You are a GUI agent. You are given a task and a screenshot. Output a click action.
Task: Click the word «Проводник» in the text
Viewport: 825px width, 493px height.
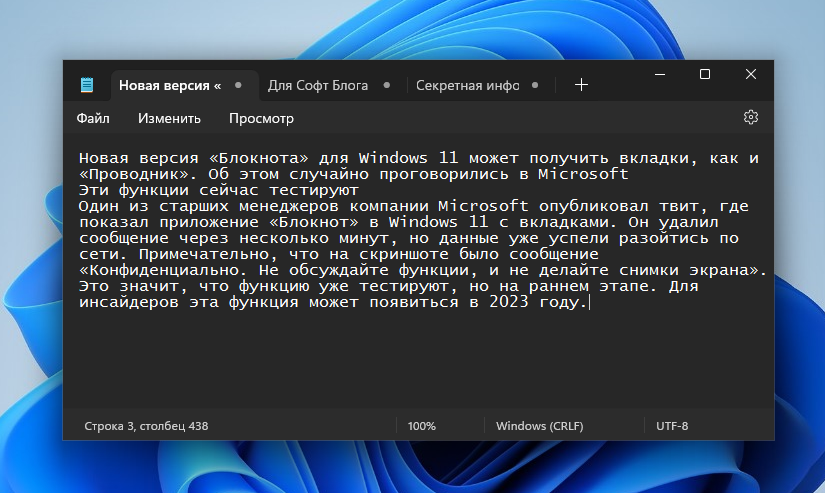[134, 174]
